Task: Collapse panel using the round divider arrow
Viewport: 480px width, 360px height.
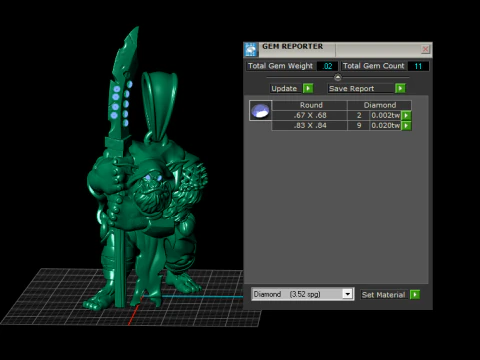Action: coord(338,78)
